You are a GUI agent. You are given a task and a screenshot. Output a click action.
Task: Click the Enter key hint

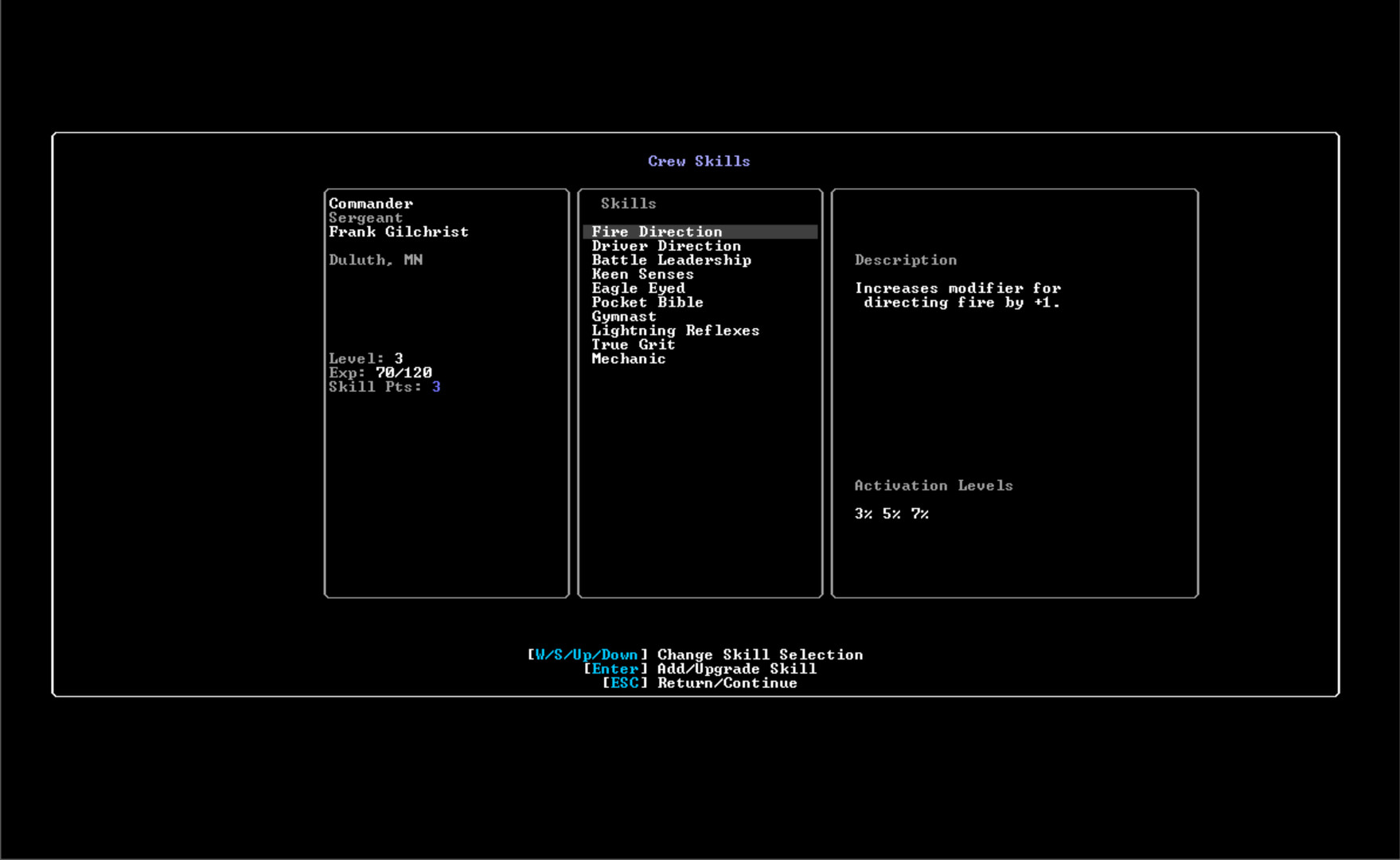click(615, 669)
